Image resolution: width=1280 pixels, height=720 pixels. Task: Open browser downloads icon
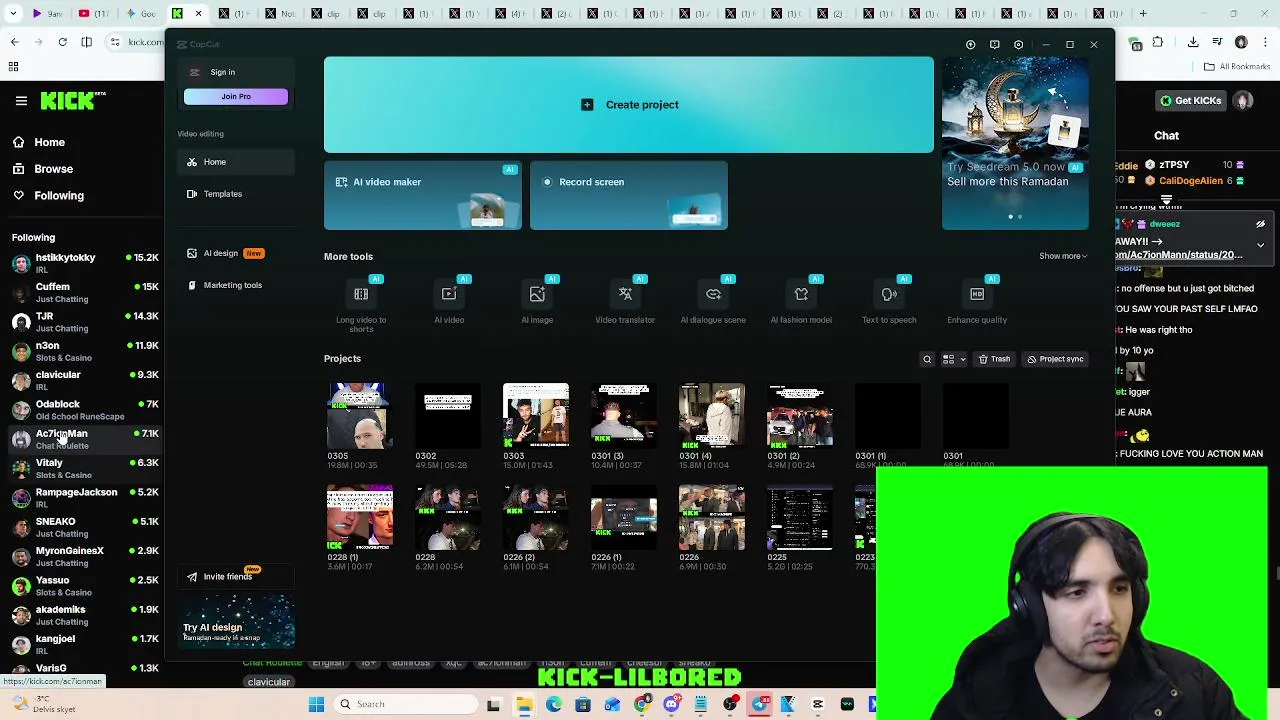point(1193,42)
